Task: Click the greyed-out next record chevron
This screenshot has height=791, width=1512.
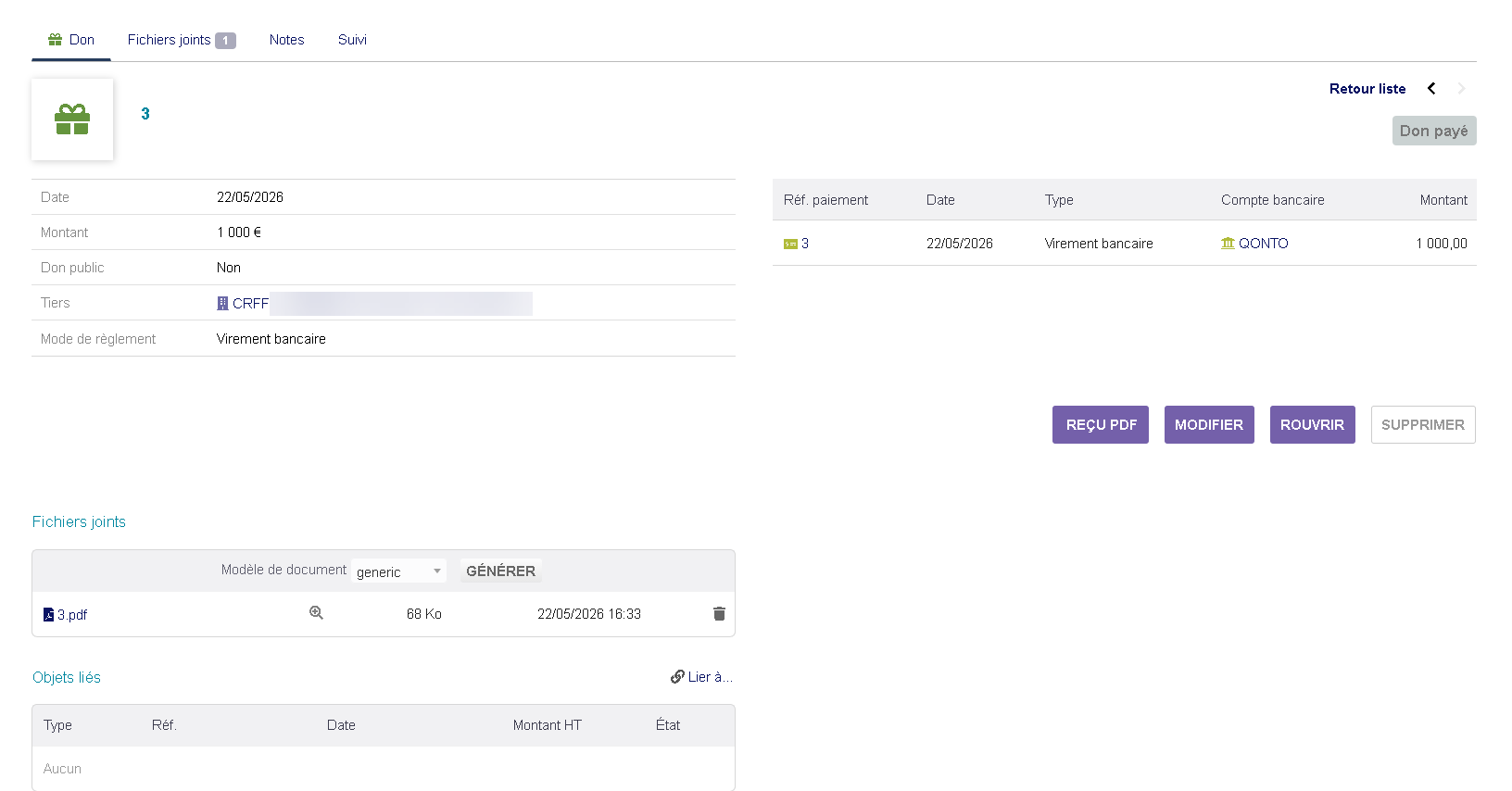Action: [1461, 89]
